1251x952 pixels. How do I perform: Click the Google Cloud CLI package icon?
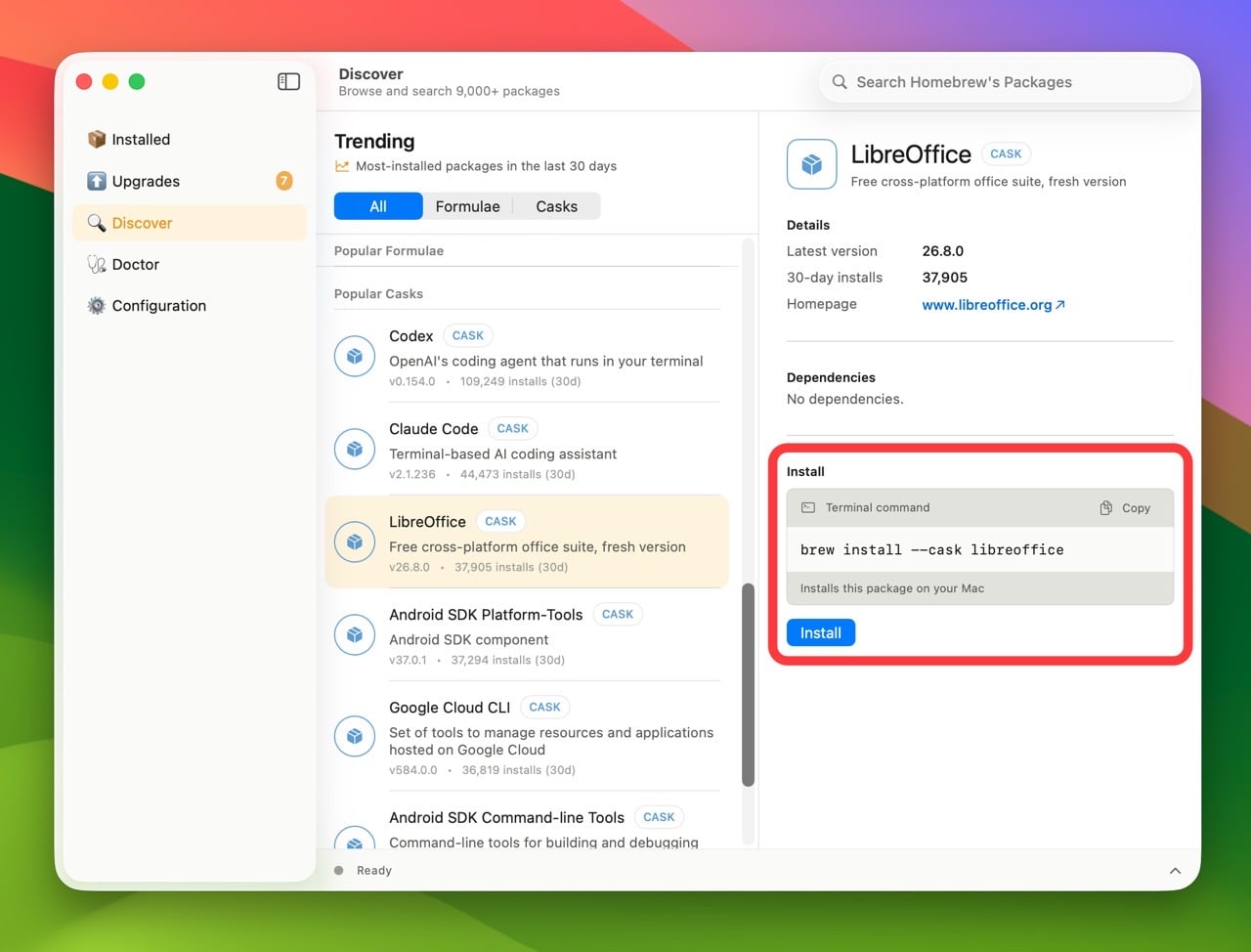click(x=355, y=737)
